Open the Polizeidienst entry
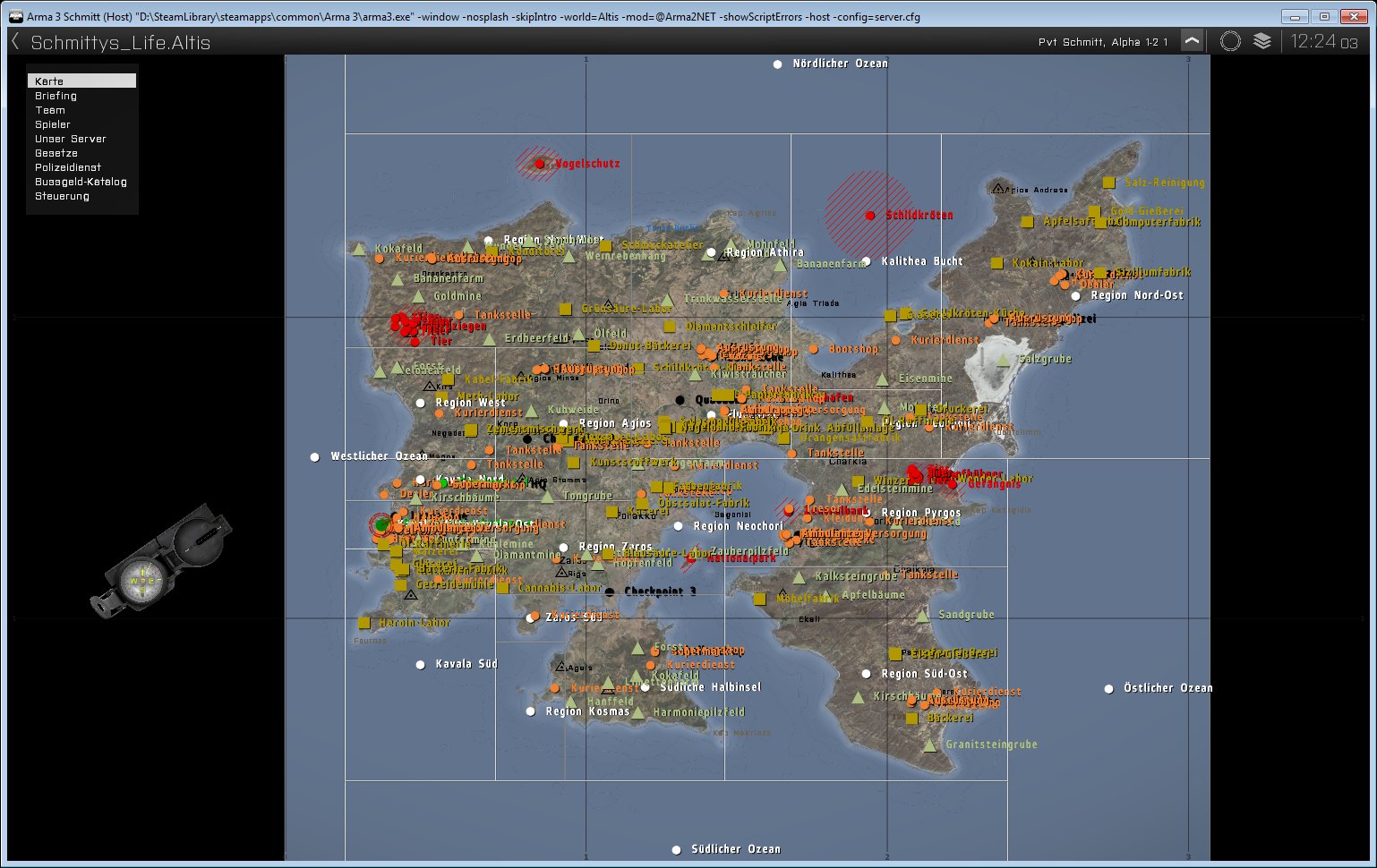The width and height of the screenshot is (1377, 868). coord(81,167)
